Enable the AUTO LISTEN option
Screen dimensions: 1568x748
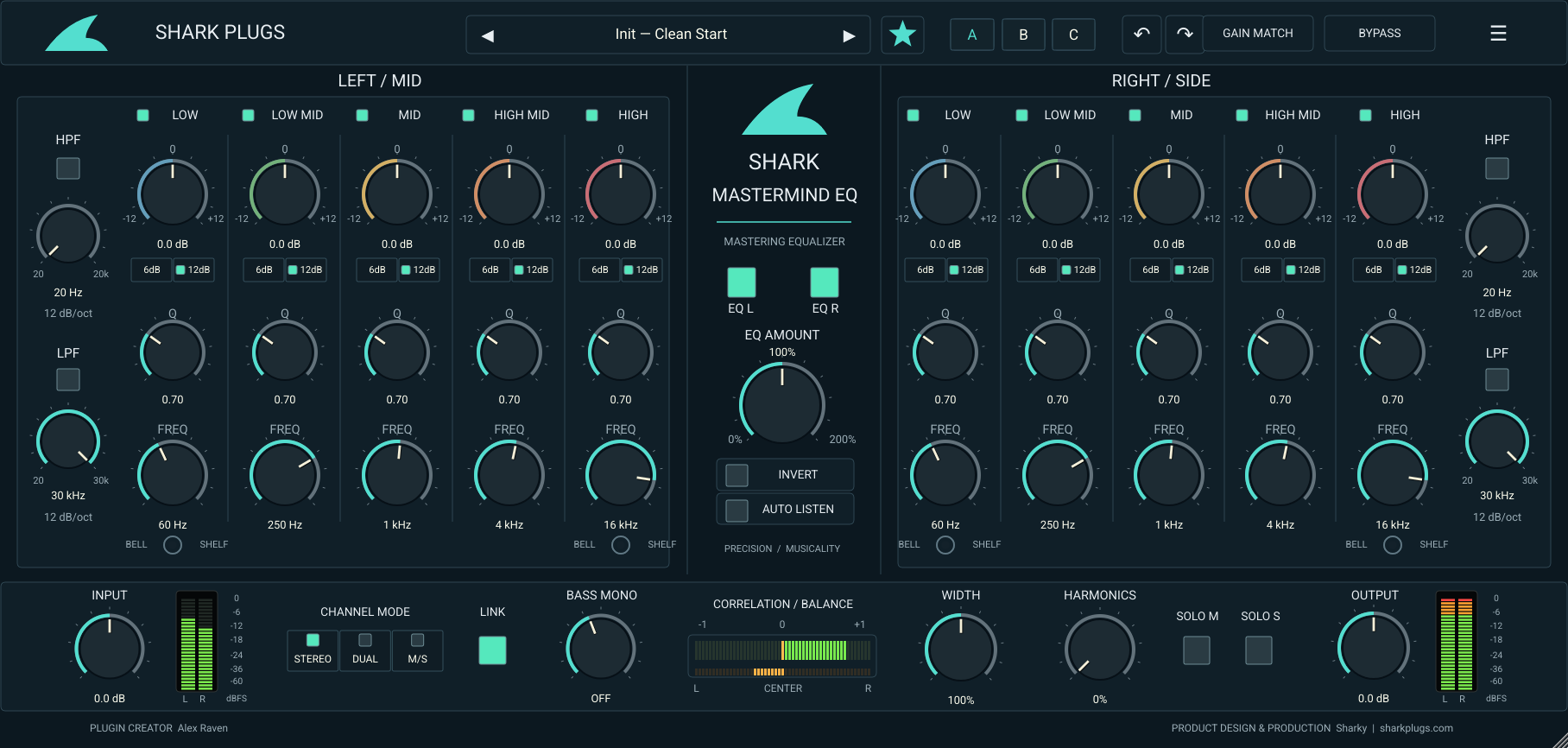(x=785, y=510)
